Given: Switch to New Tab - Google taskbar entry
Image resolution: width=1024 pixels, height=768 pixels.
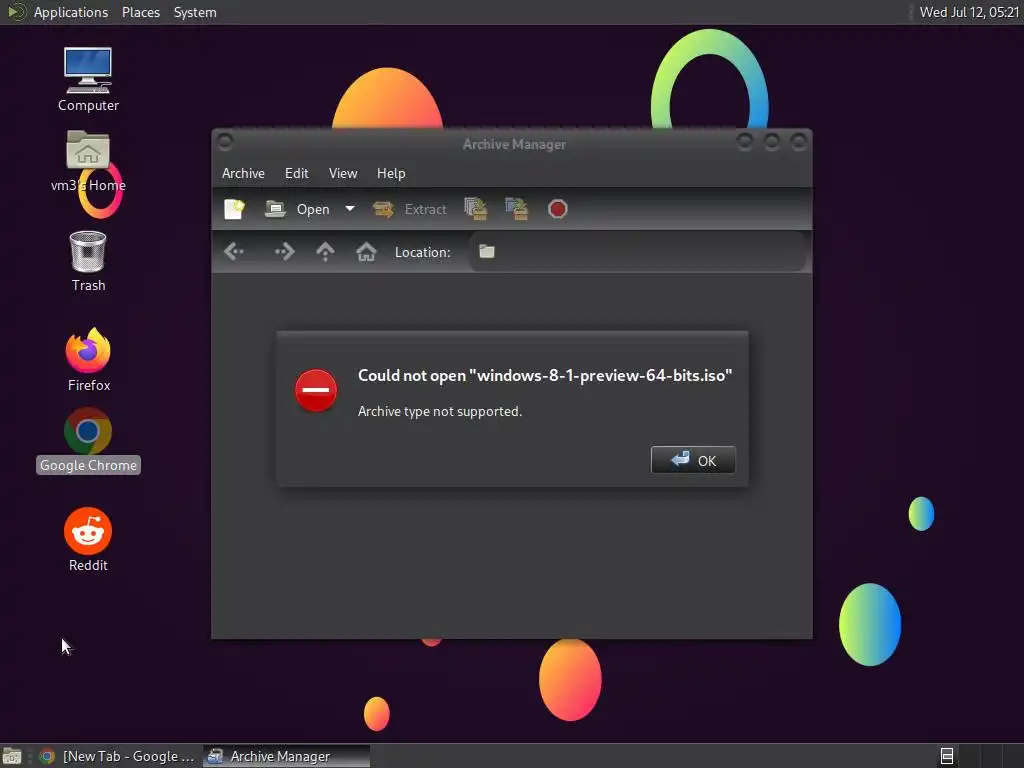Looking at the screenshot, I should [x=117, y=756].
